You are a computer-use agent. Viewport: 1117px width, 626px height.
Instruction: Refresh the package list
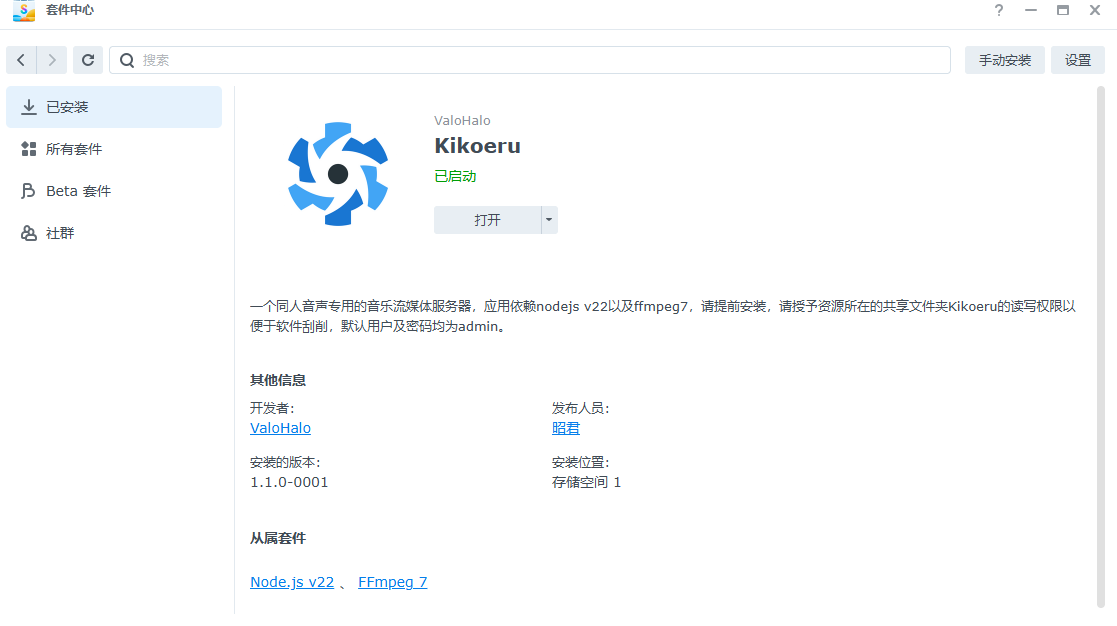pos(88,61)
